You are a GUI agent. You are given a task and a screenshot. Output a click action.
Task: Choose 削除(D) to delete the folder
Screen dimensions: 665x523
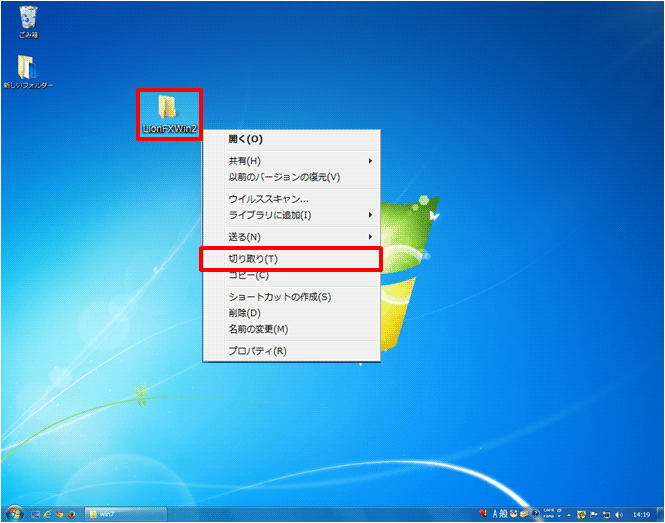pyautogui.click(x=292, y=313)
